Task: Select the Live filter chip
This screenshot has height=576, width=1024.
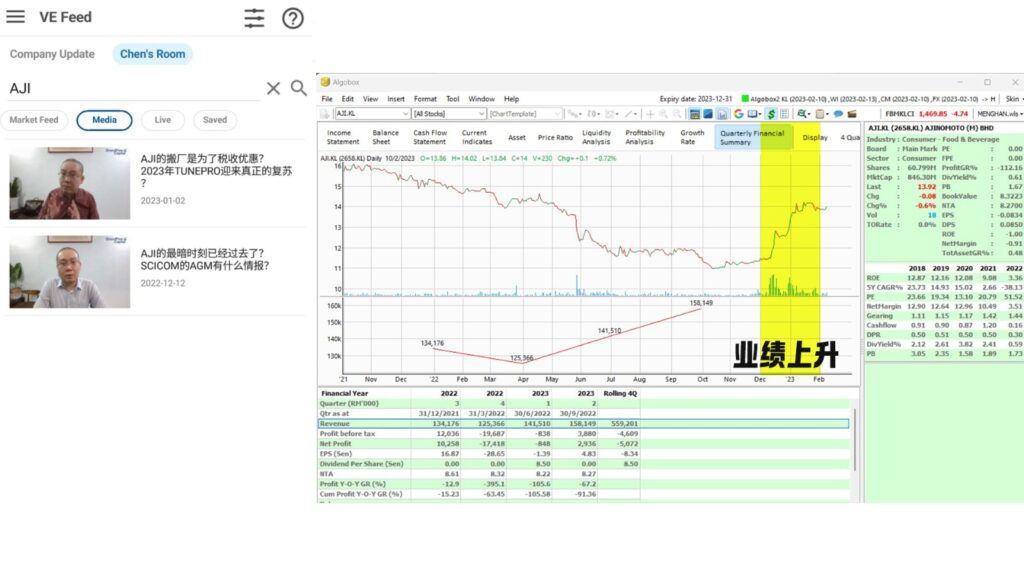Action: click(x=163, y=120)
